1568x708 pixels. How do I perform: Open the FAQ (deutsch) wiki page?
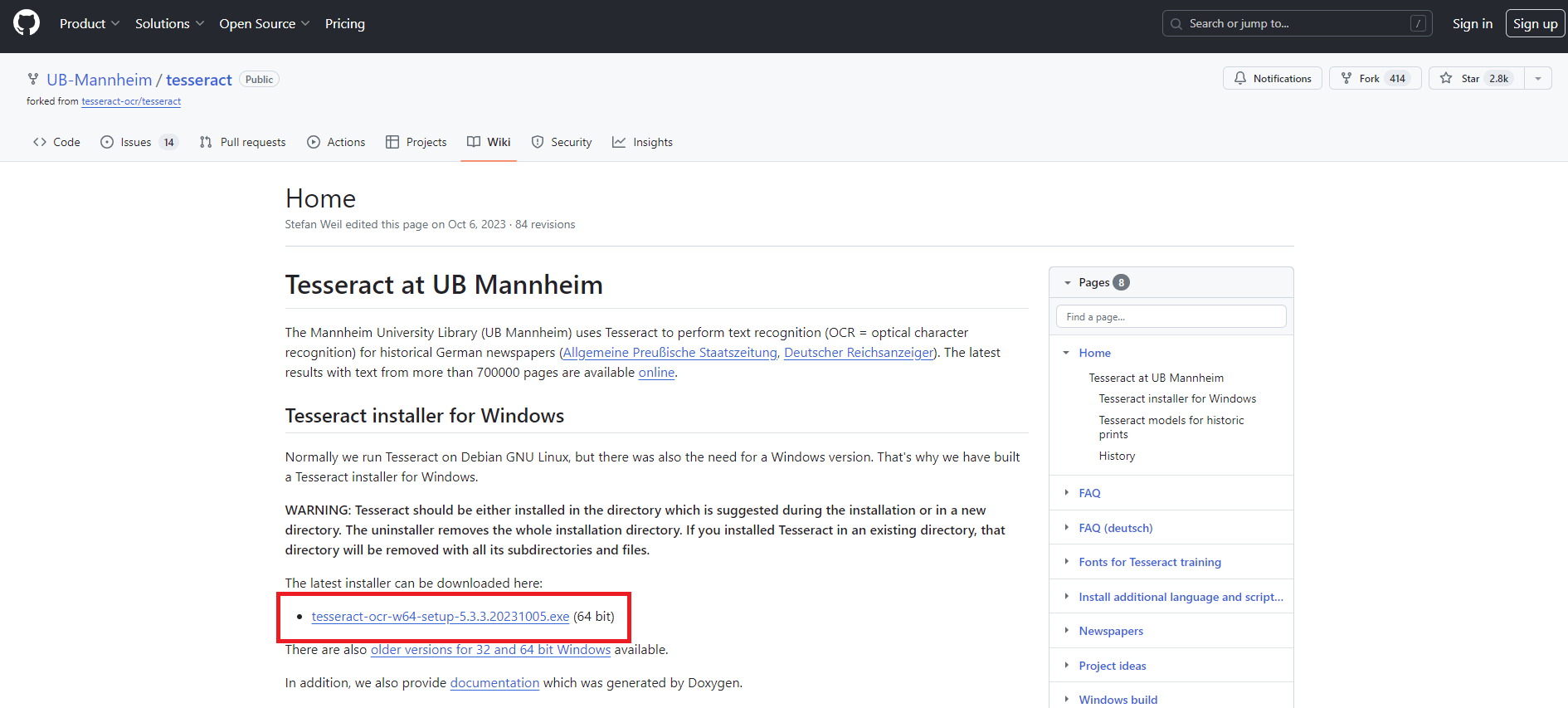[1116, 528]
